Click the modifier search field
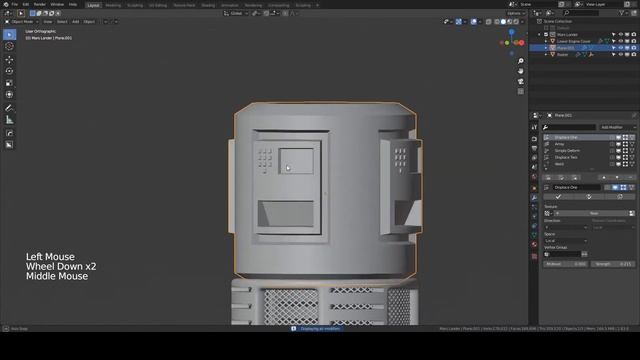The image size is (640, 360). (x=570, y=127)
